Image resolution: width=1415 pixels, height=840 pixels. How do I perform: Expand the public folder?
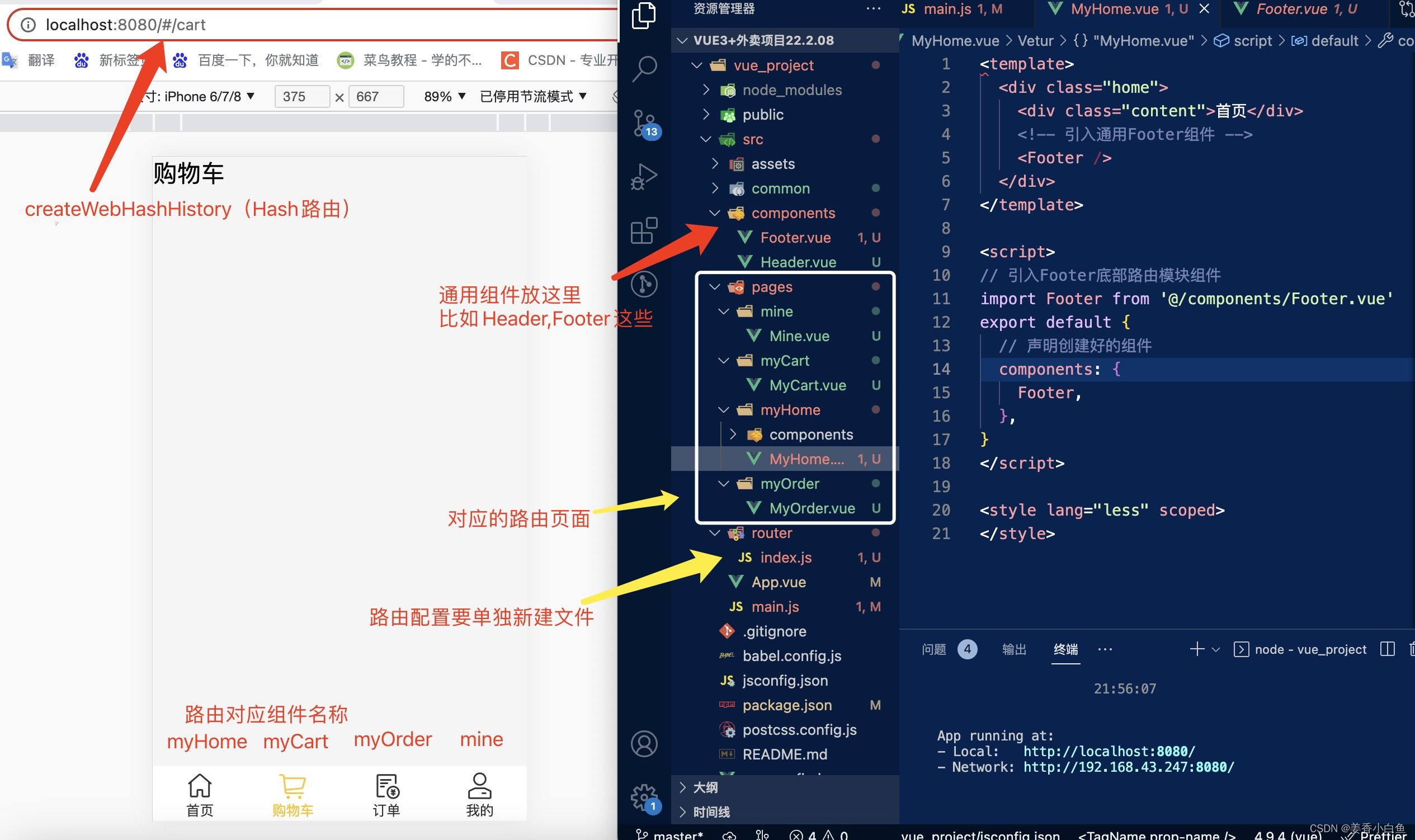coord(785,114)
